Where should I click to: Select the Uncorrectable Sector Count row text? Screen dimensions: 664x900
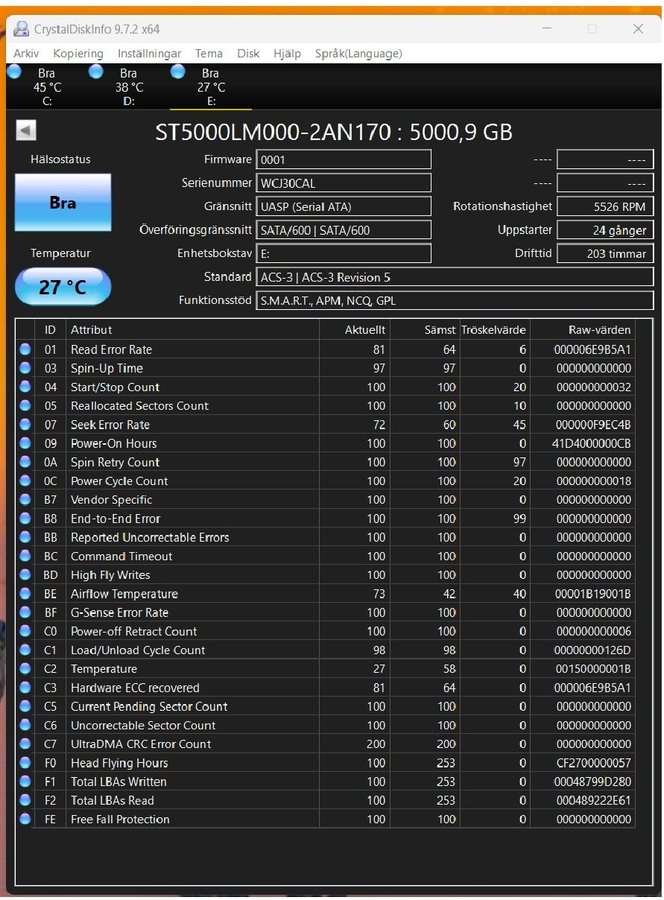click(x=143, y=725)
